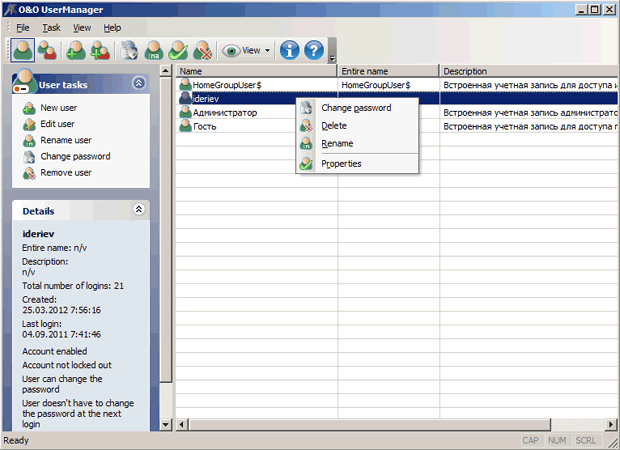
Task: Select the Users view toolbar icon
Action: 23,50
